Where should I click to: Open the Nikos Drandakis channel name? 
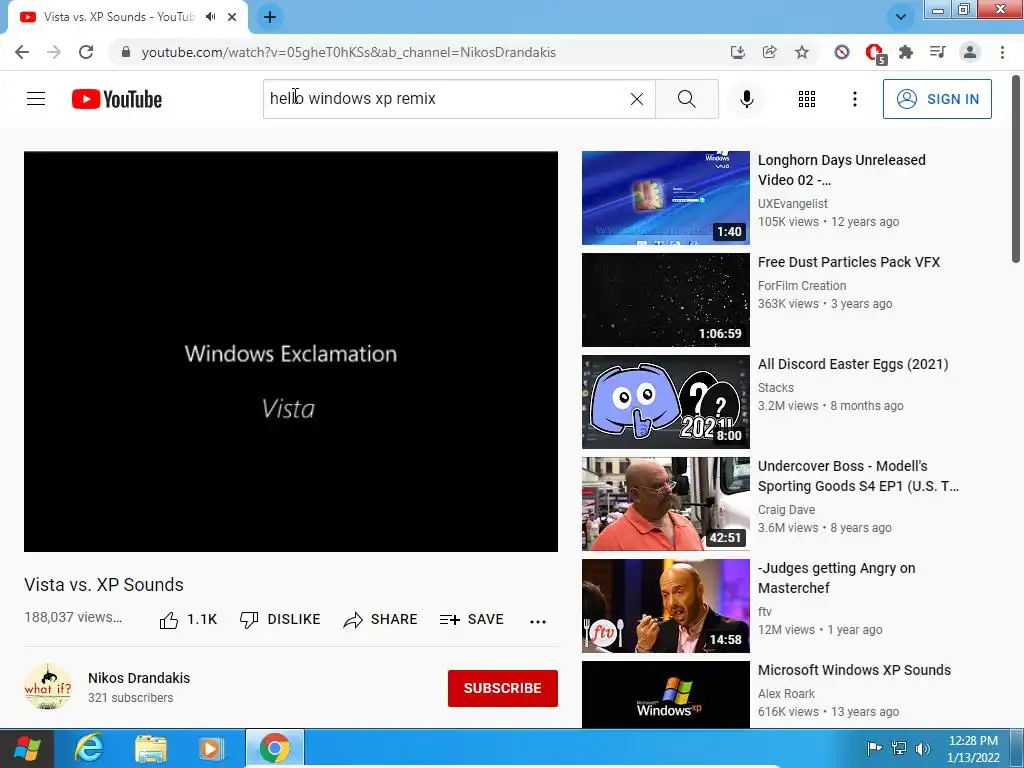[x=139, y=678]
